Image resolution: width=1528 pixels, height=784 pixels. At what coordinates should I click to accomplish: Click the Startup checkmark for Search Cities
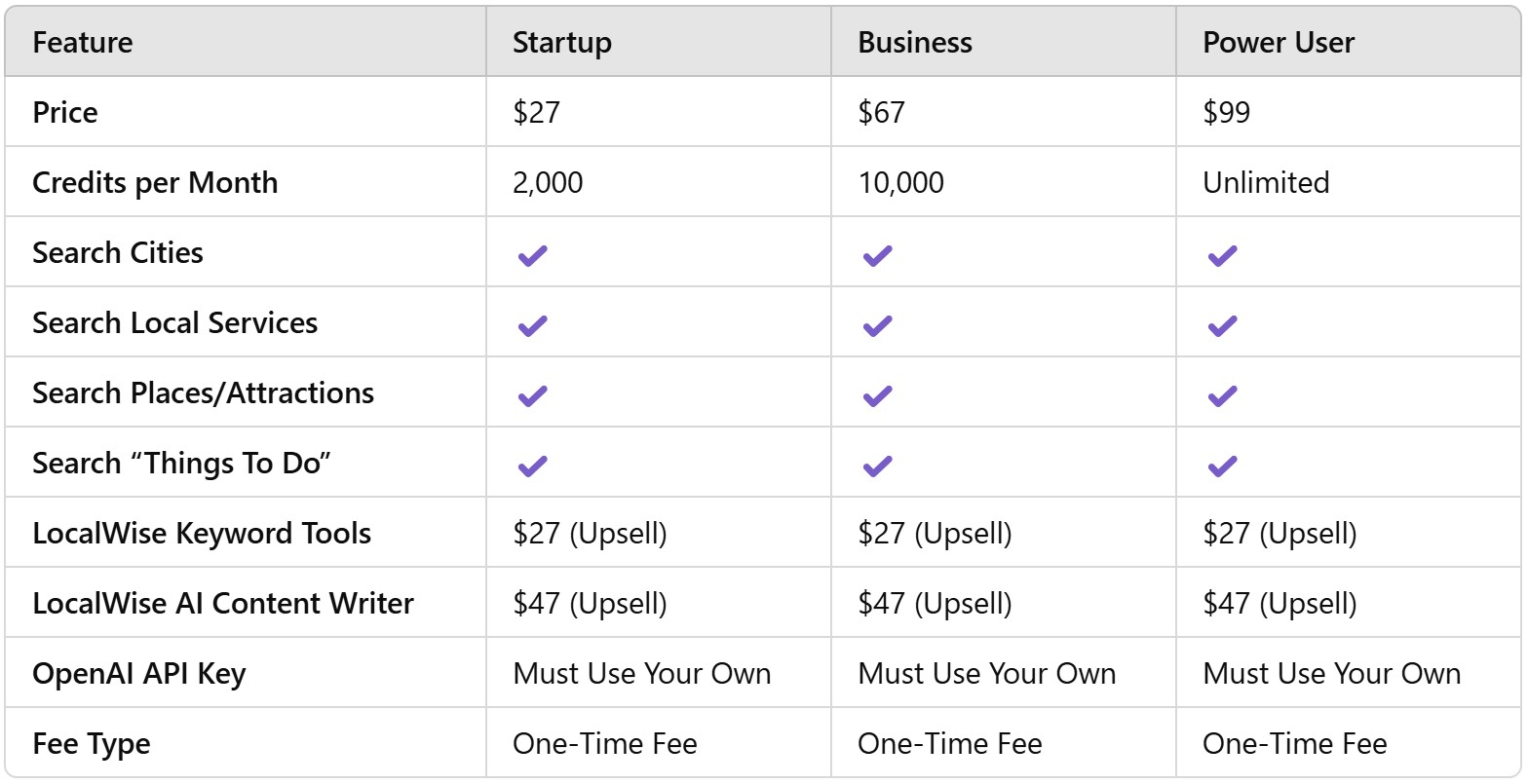click(532, 255)
